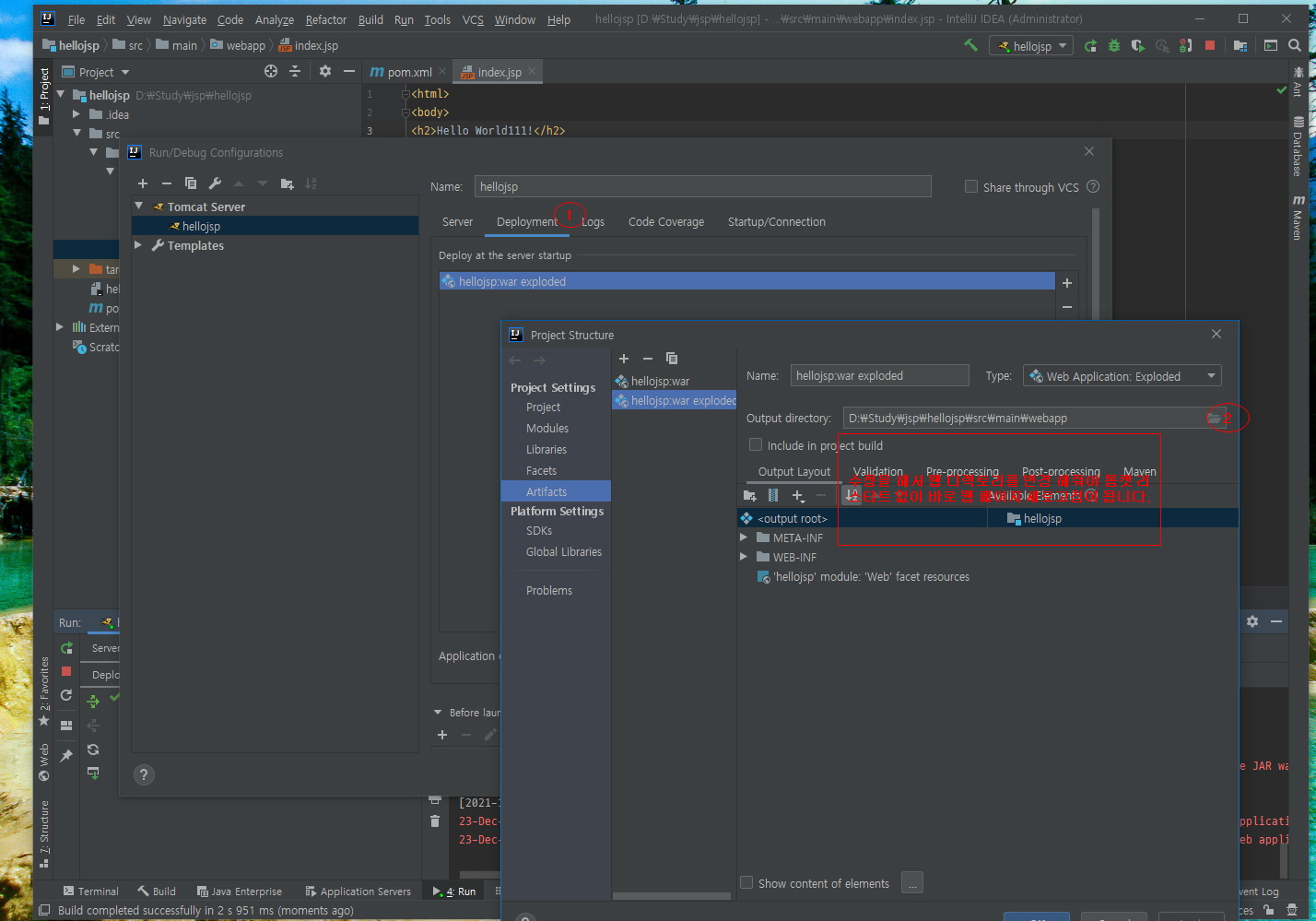Open the hellojsp run configuration dropdown

pos(1031,46)
